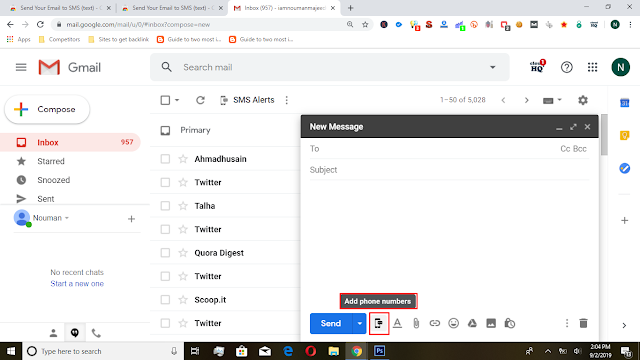Discard draft with the trash icon

(x=584, y=323)
